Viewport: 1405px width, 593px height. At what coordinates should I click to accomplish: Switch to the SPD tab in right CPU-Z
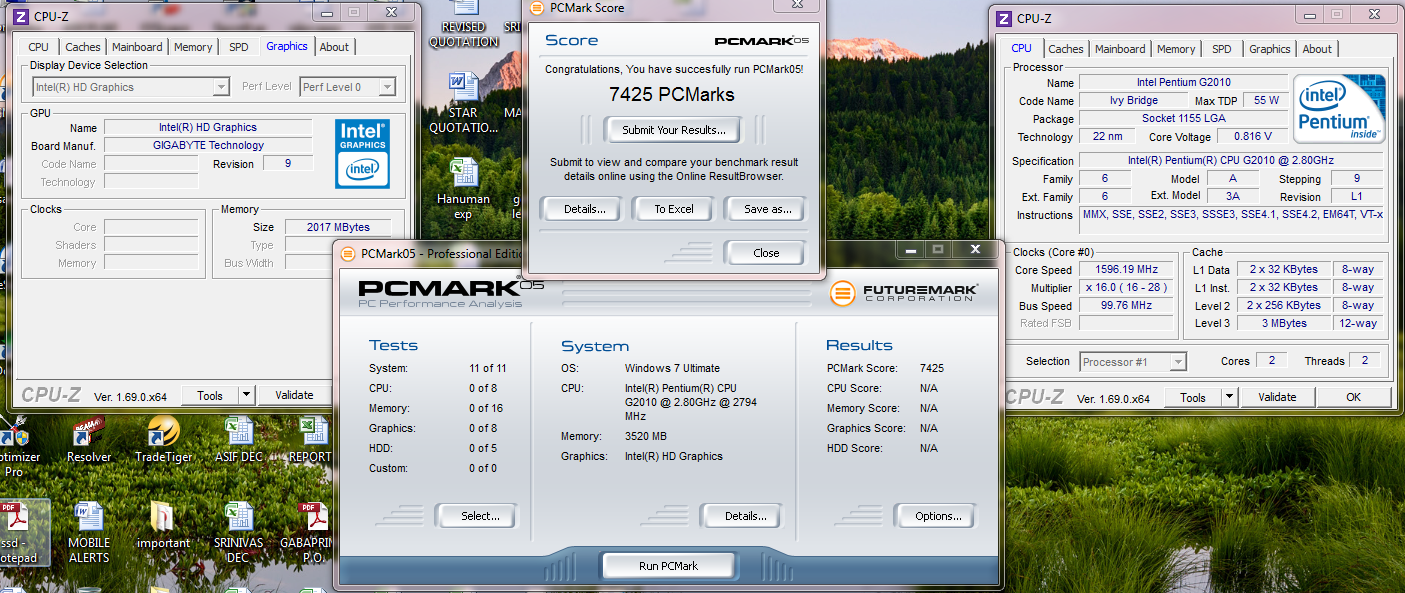click(x=1222, y=49)
